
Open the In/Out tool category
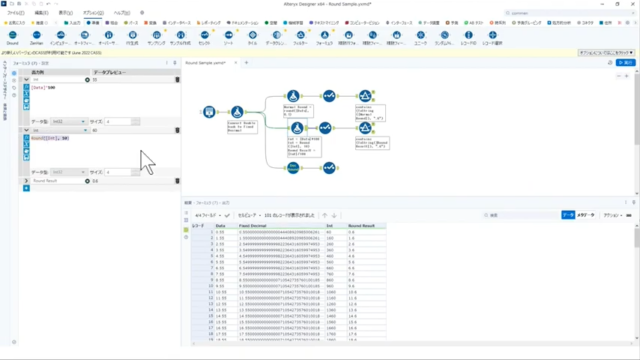tap(72, 23)
